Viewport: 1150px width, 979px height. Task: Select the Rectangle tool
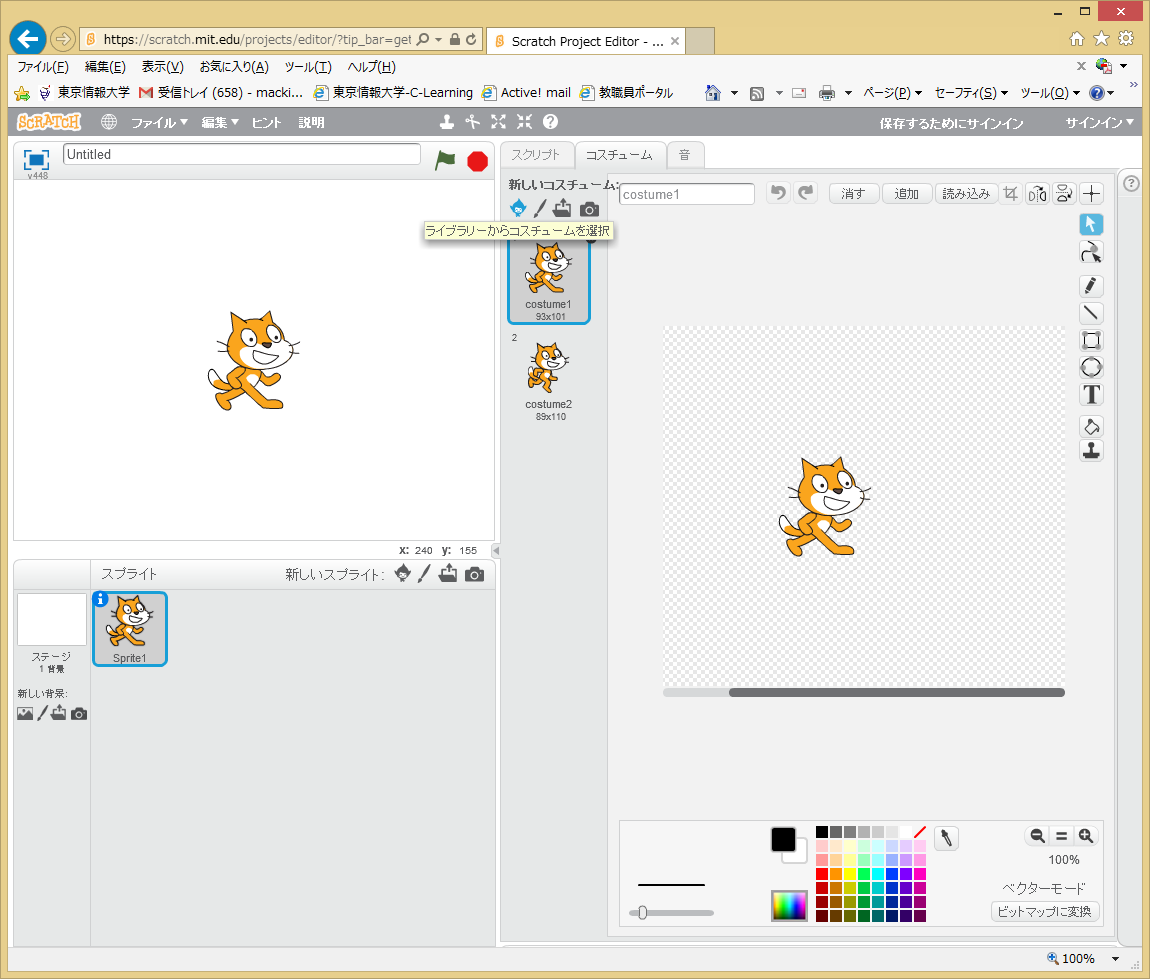(x=1091, y=340)
